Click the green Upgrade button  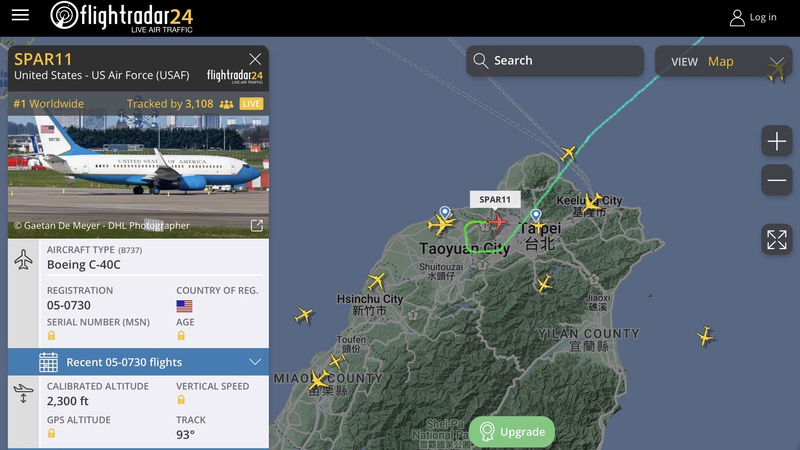click(512, 432)
